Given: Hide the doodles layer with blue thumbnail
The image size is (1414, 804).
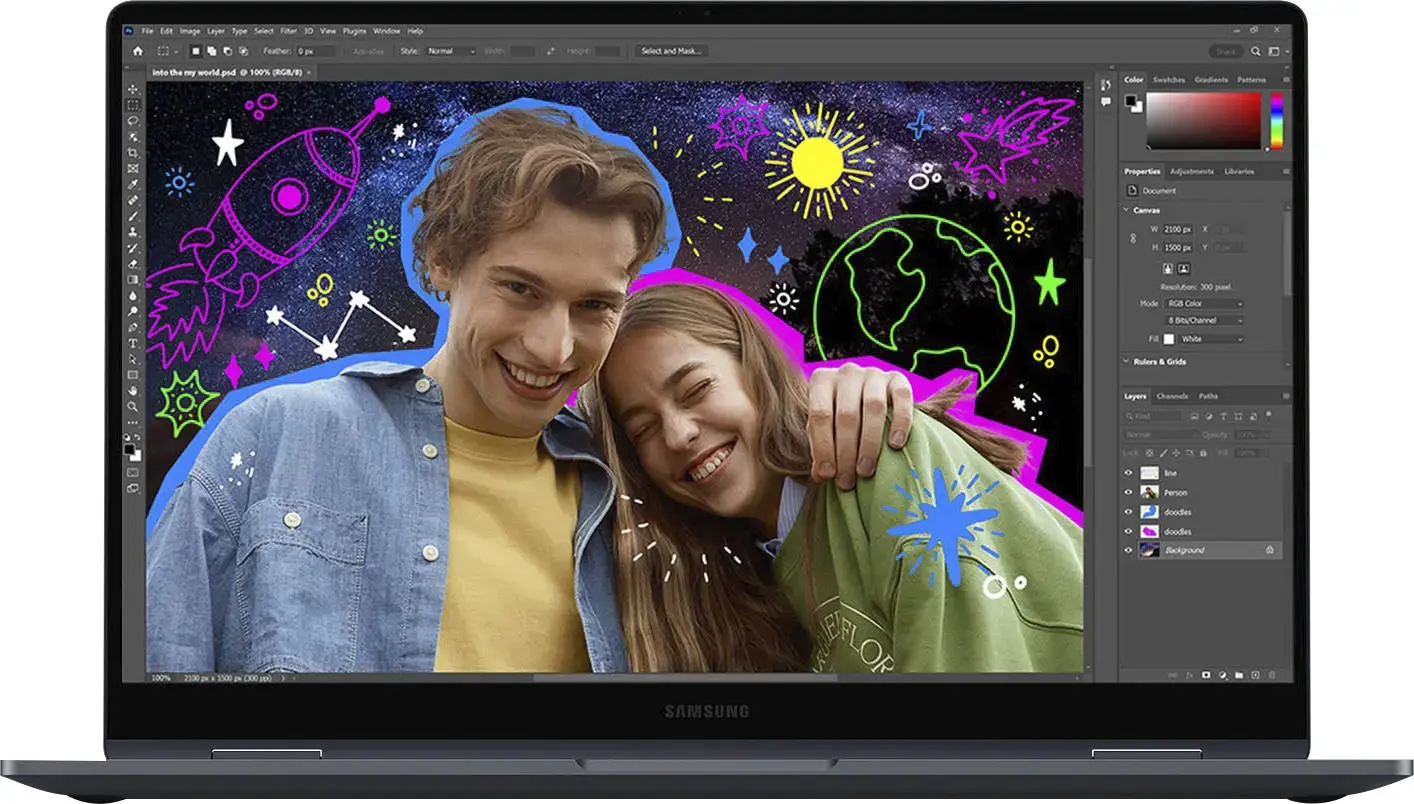Looking at the screenshot, I should (1128, 512).
